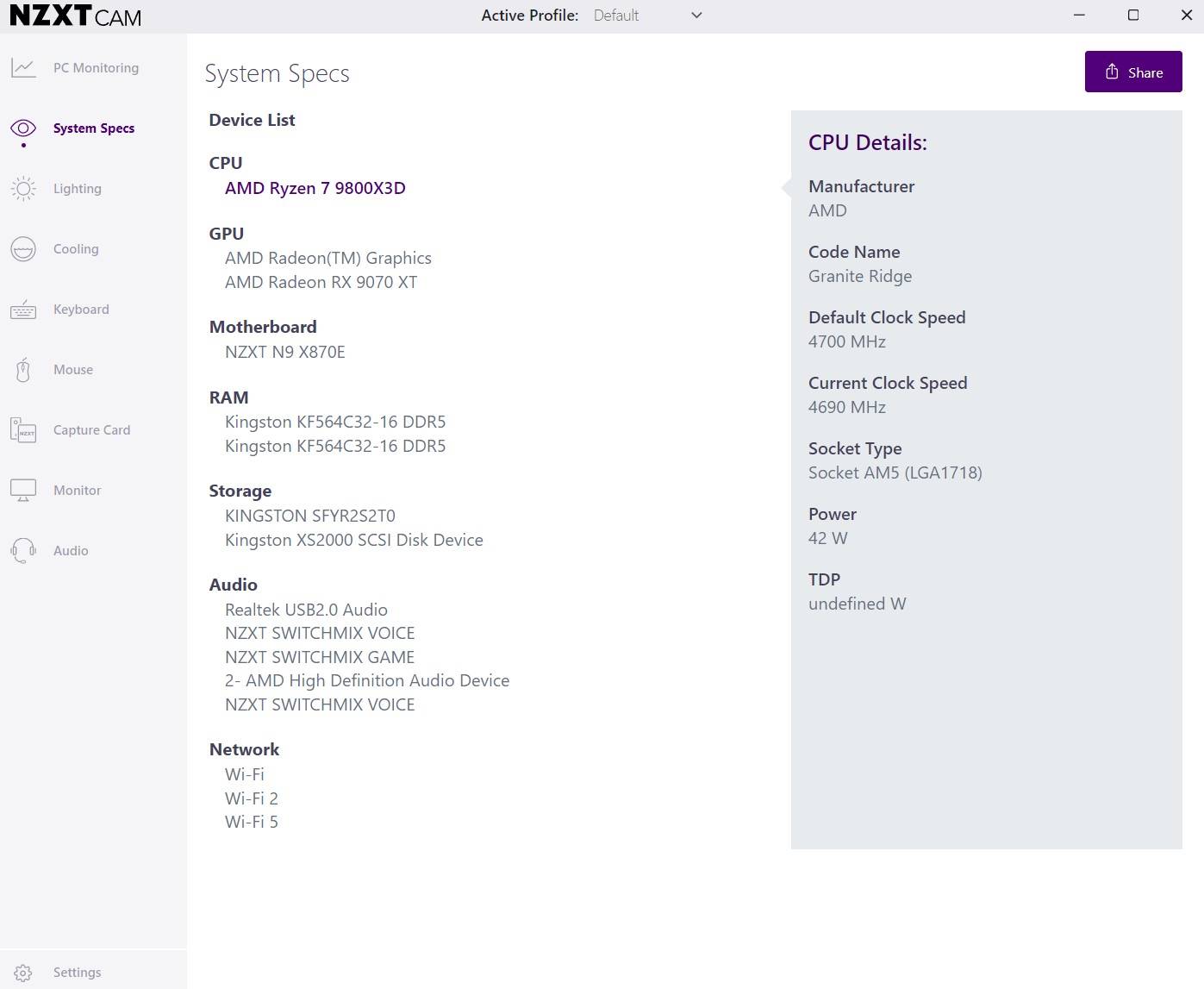The image size is (1204, 989).
Task: Open Lighting via the sun icon
Action: (x=23, y=189)
